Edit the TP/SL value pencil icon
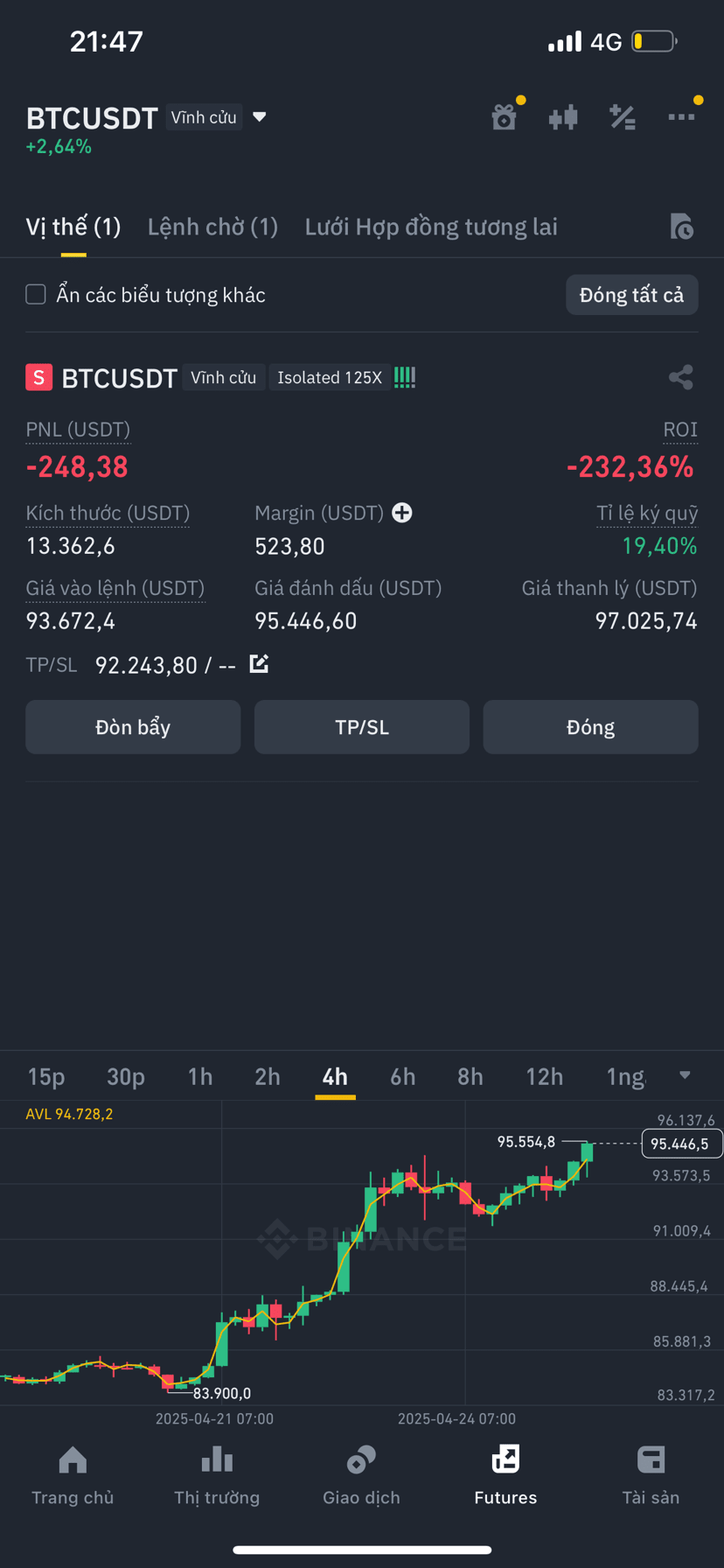Image resolution: width=724 pixels, height=1568 pixels. (259, 664)
